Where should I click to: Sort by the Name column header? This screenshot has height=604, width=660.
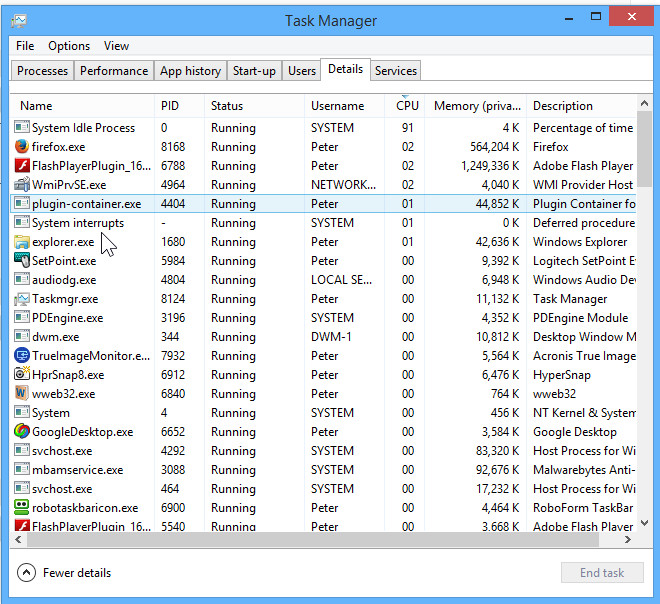click(36, 106)
